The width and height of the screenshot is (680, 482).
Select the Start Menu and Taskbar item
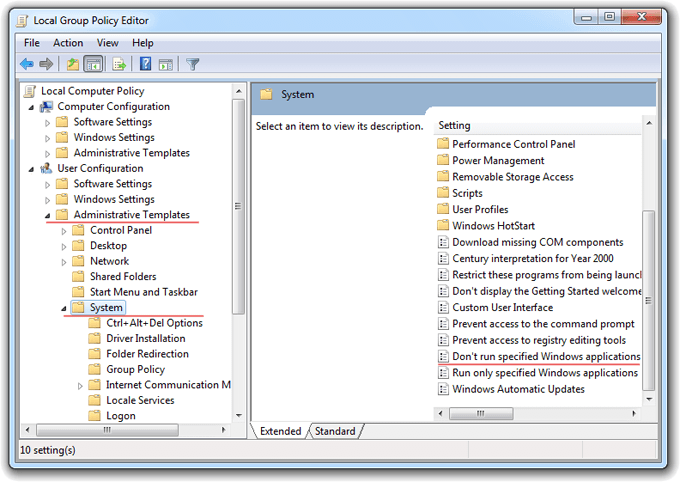tap(144, 292)
